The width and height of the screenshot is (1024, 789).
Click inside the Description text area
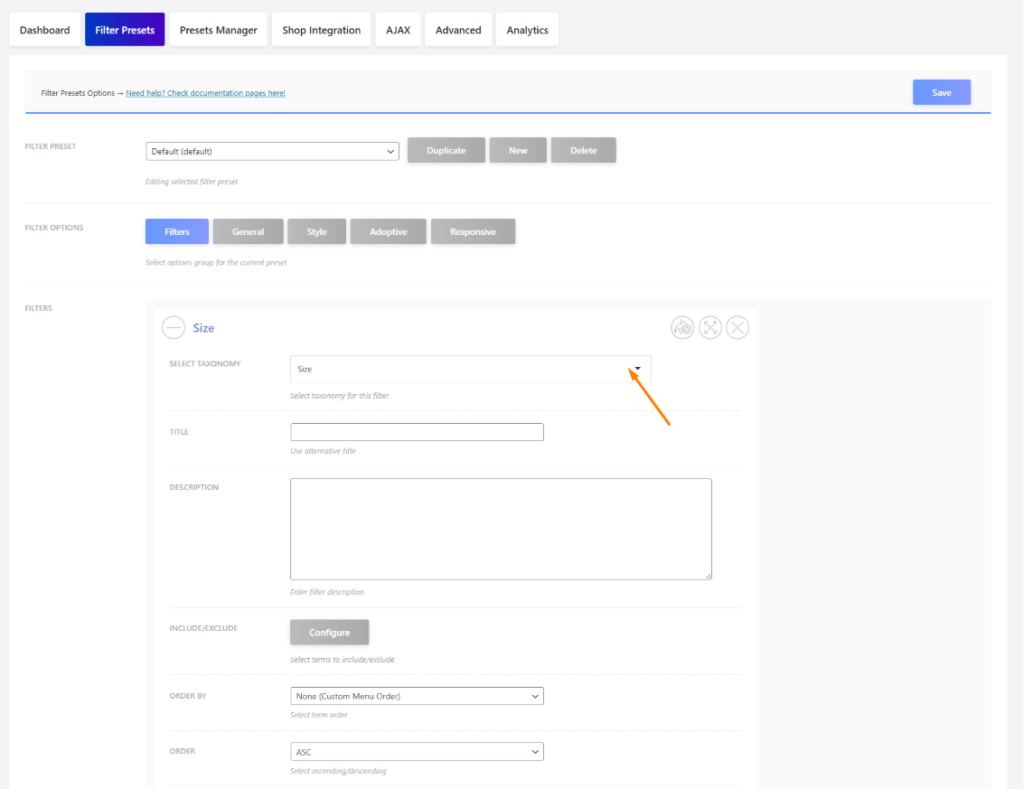pos(501,529)
